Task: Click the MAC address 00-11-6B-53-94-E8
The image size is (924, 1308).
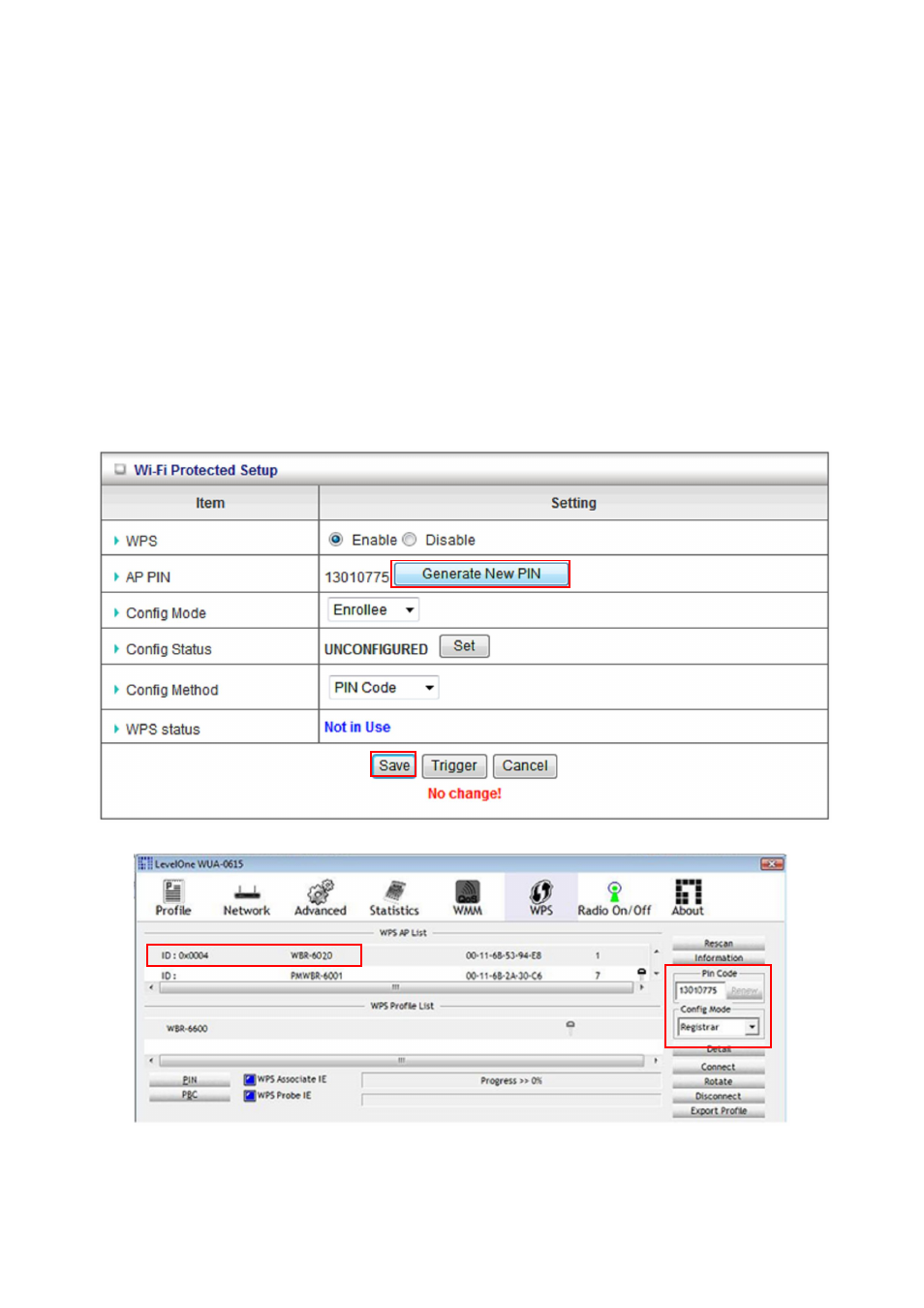Action: [x=503, y=955]
